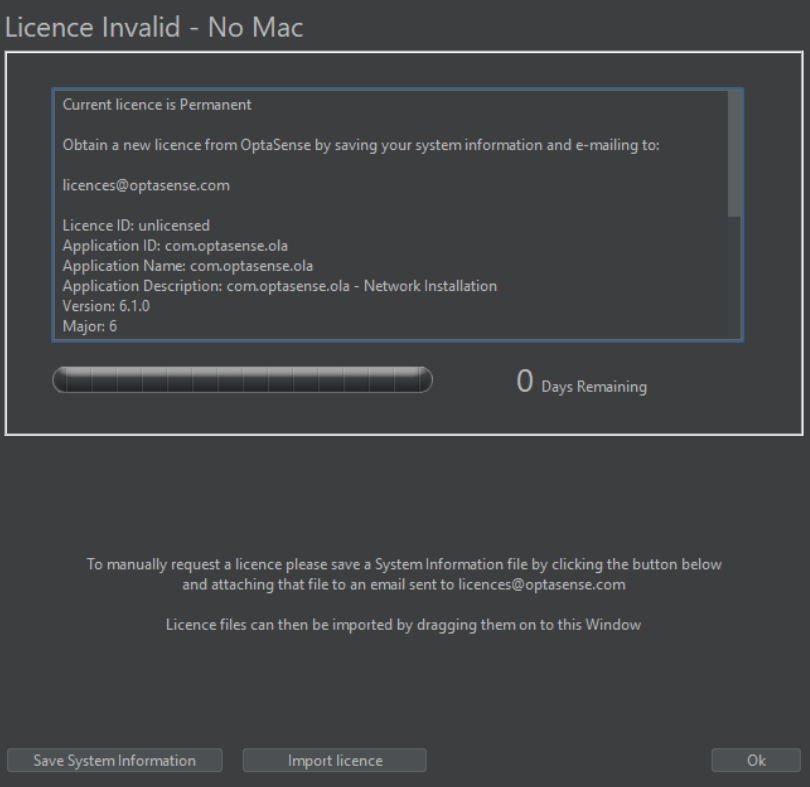The image size is (810, 787).
Task: Click the Save System Information button
Action: pos(113,760)
